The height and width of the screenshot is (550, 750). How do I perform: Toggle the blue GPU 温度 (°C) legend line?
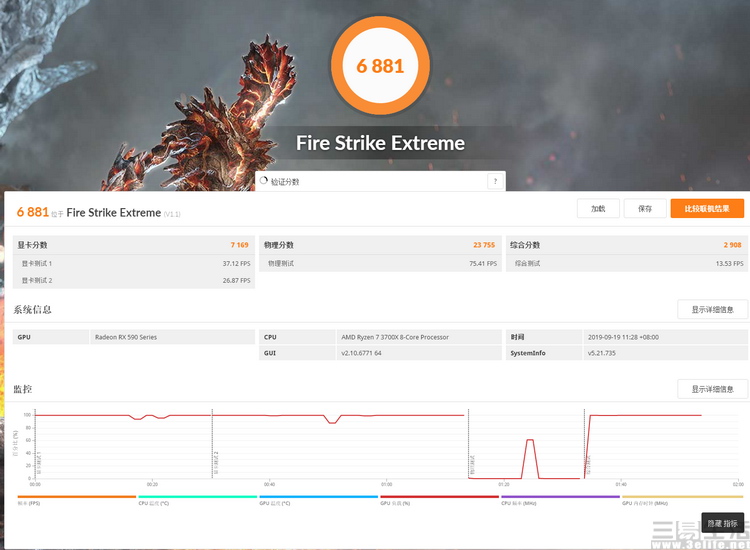(x=319, y=497)
